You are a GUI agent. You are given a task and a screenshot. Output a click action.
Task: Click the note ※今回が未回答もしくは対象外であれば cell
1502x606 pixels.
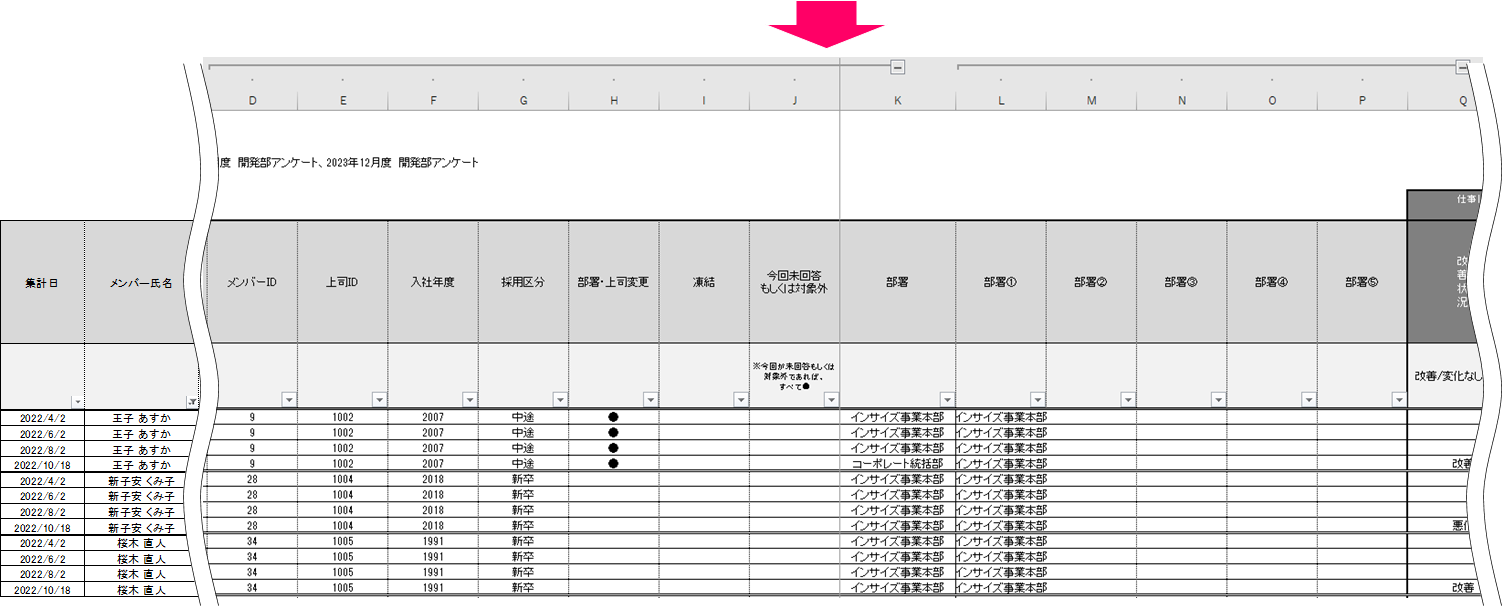(x=795, y=377)
